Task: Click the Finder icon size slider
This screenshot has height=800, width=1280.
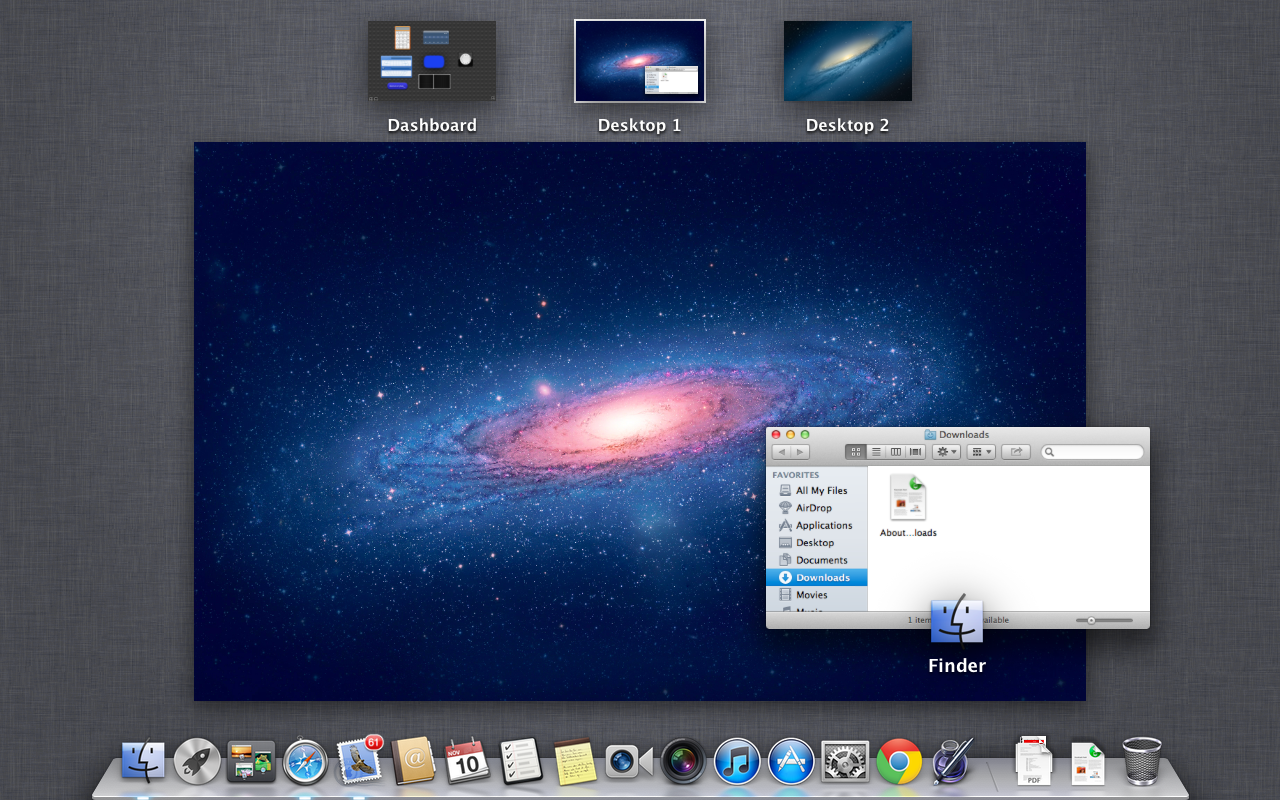Action: (1105, 620)
